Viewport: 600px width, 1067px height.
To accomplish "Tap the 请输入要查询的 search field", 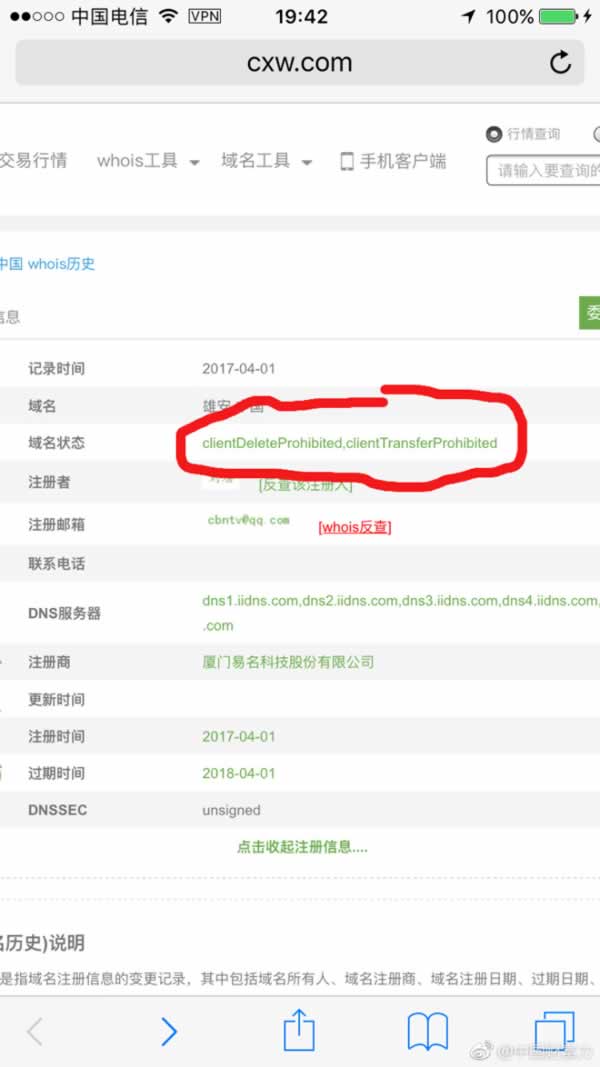I will 545,170.
